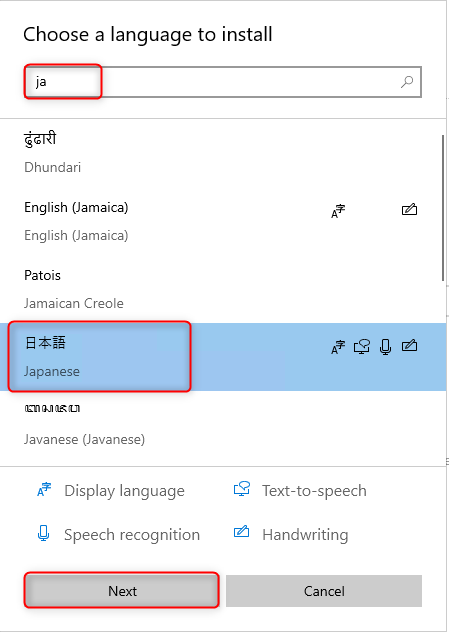The width and height of the screenshot is (449, 632).
Task: Click text-to-speech icon on Japanese row
Action: point(362,347)
